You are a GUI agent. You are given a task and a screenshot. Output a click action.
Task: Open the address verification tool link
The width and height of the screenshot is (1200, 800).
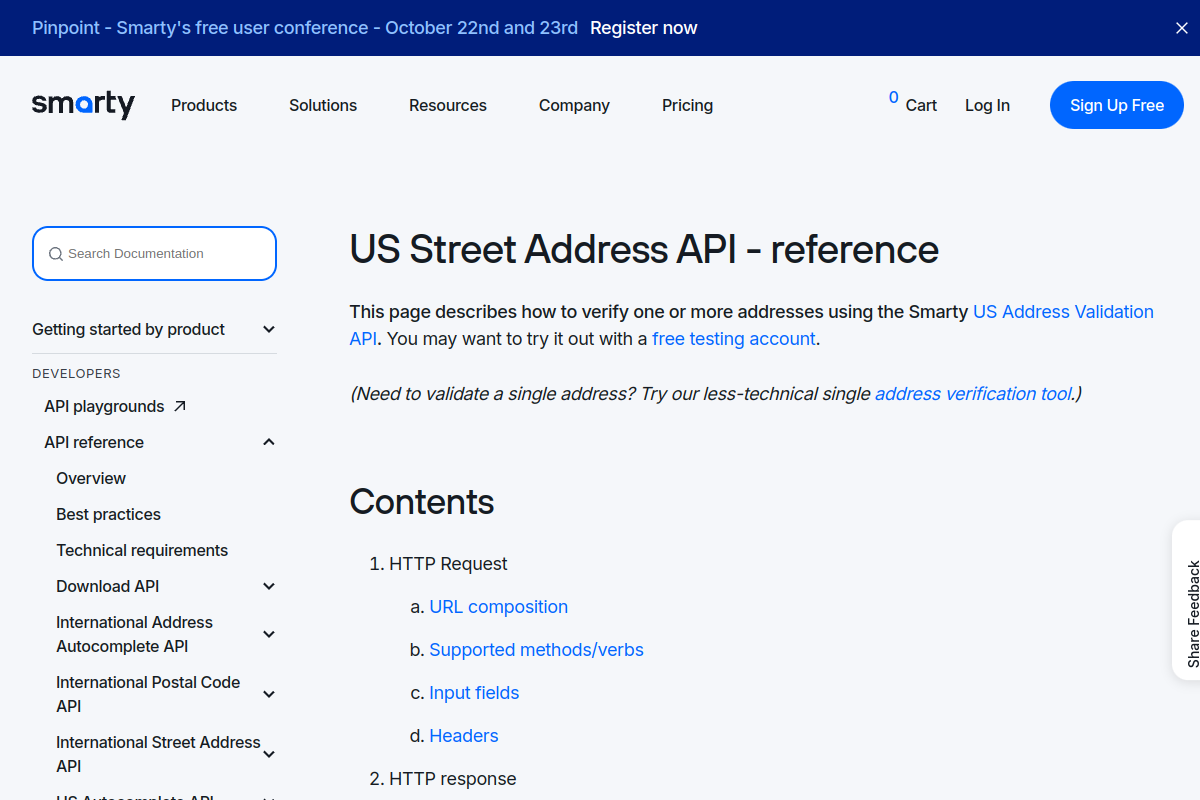coord(973,394)
